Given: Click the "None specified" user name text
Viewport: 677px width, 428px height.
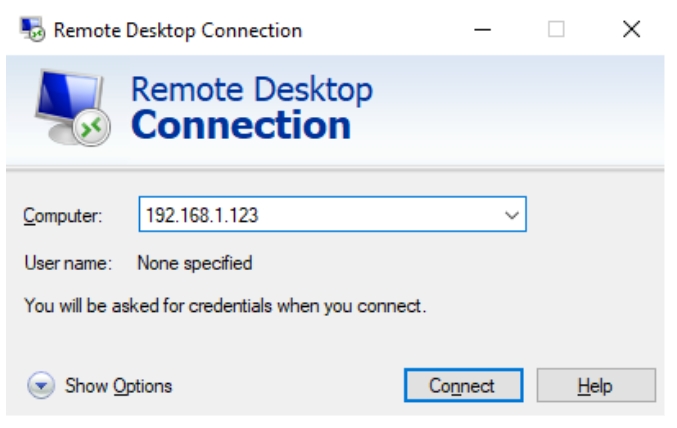Looking at the screenshot, I should click(x=194, y=264).
